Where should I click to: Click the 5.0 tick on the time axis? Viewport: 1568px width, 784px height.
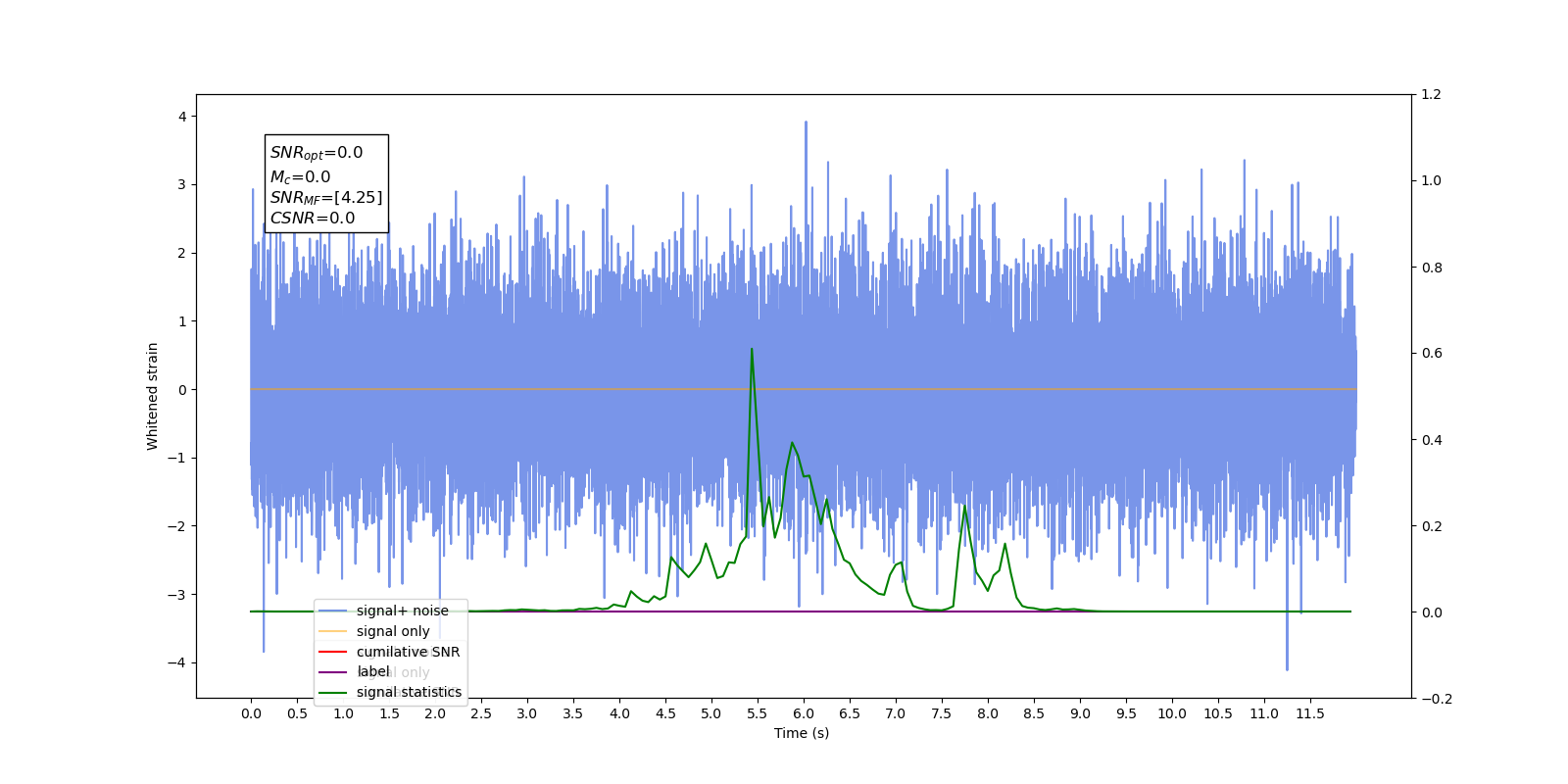pyautogui.click(x=711, y=713)
